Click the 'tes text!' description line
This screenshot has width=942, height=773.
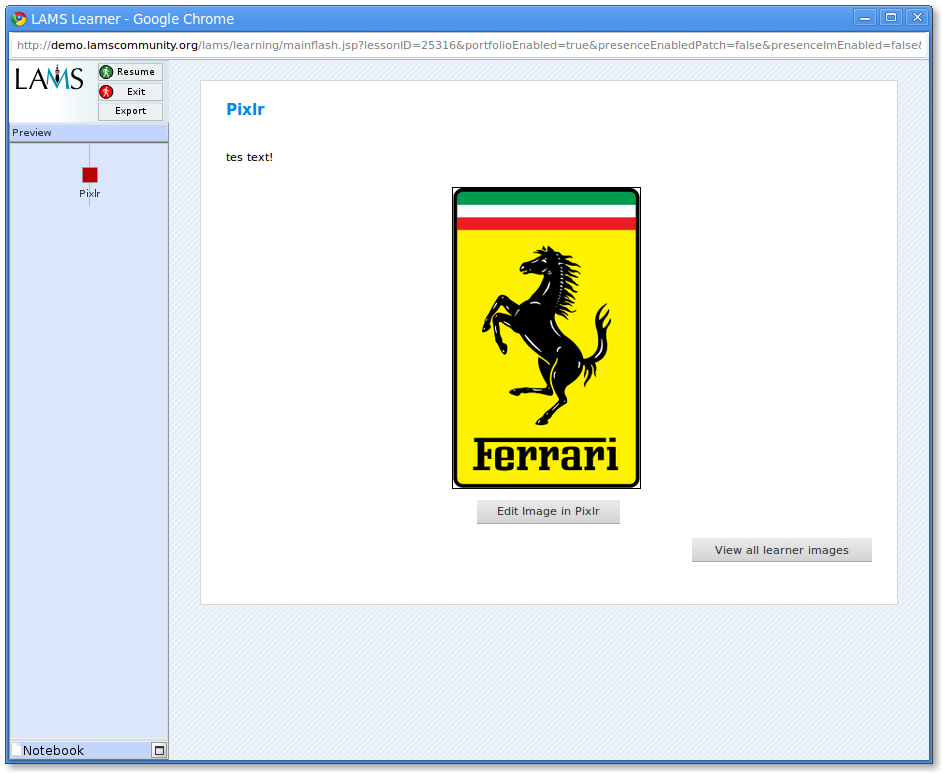coord(249,157)
